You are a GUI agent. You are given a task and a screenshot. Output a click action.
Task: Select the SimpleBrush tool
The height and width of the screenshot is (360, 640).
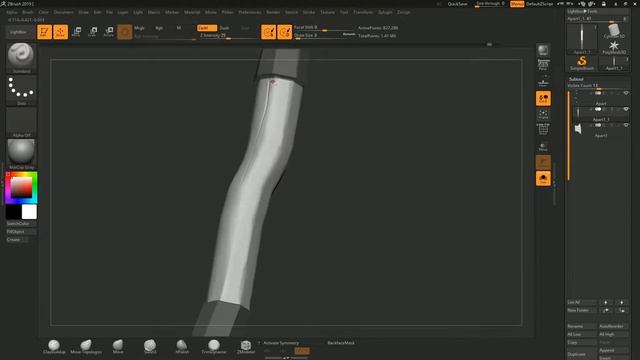tap(582, 63)
